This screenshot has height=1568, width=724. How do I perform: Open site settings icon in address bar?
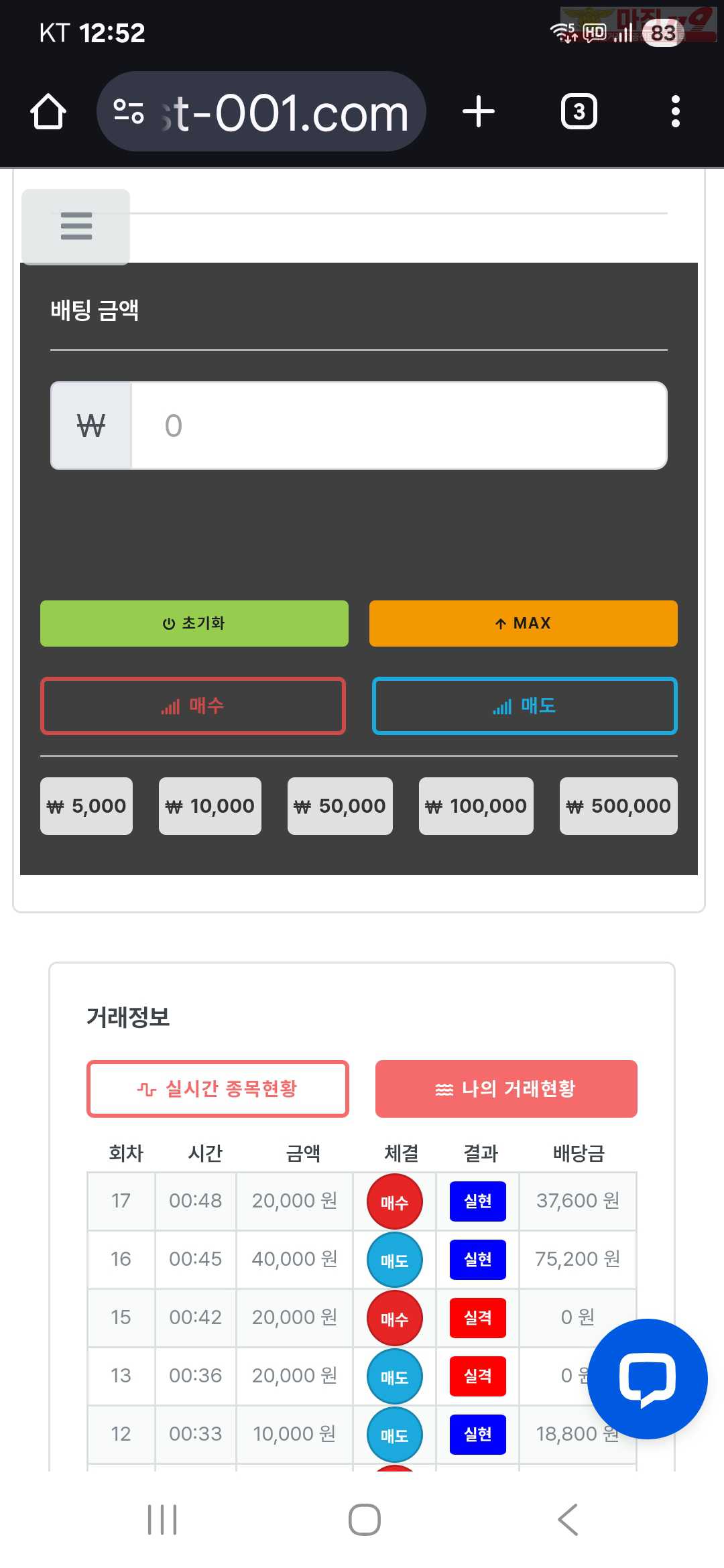129,111
